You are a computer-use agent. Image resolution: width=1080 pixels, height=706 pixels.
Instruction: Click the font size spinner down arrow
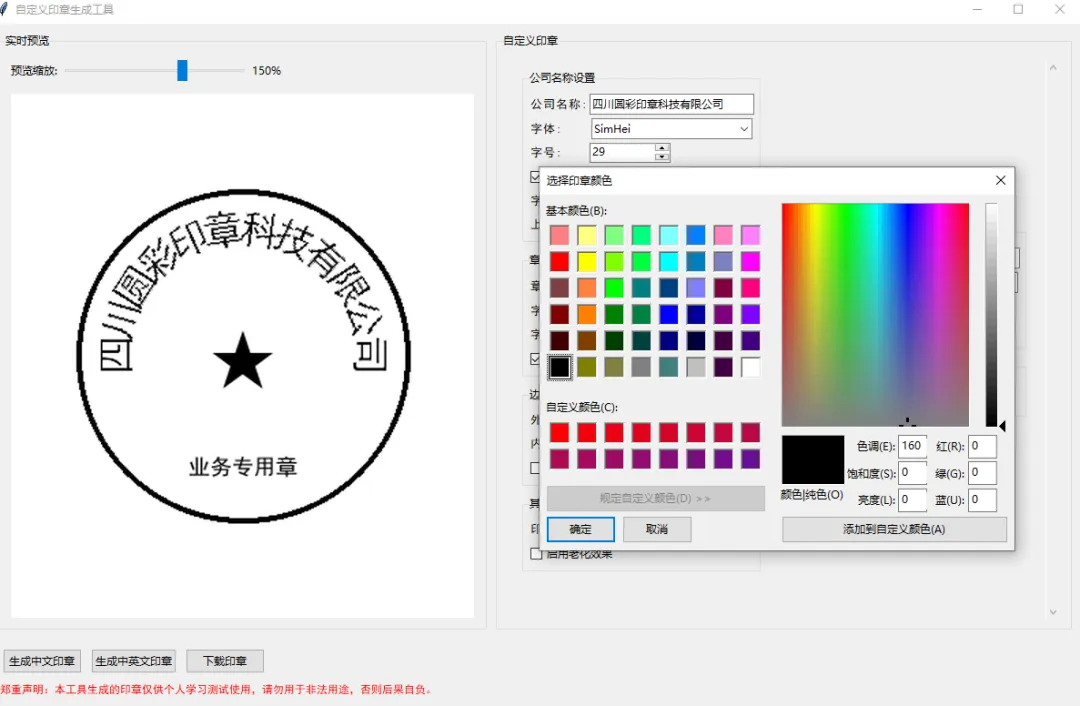661,156
